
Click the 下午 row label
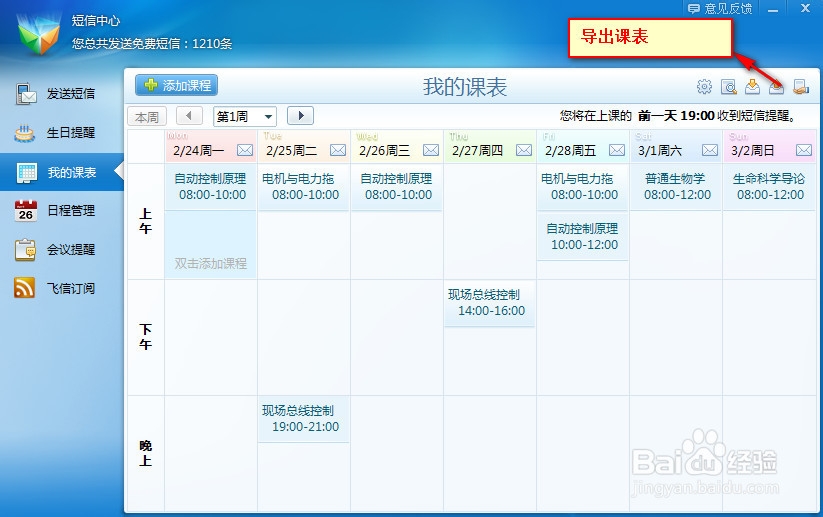pos(145,337)
